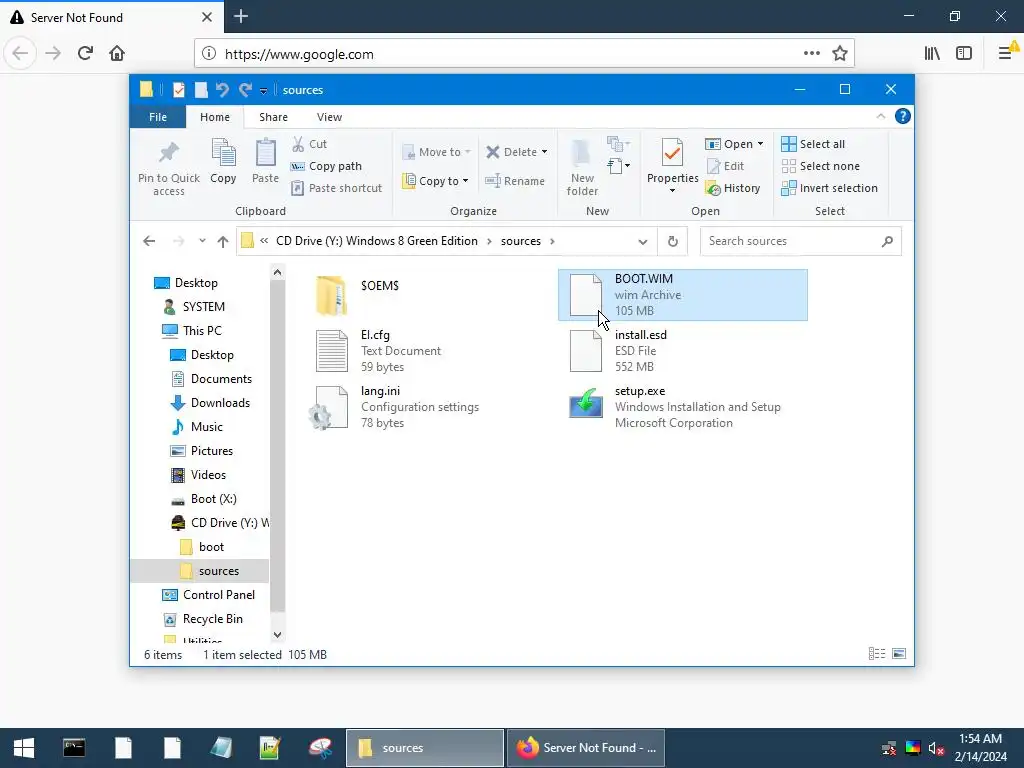Switch to the Share ribbon tab
This screenshot has height=768, width=1024.
[x=273, y=117]
